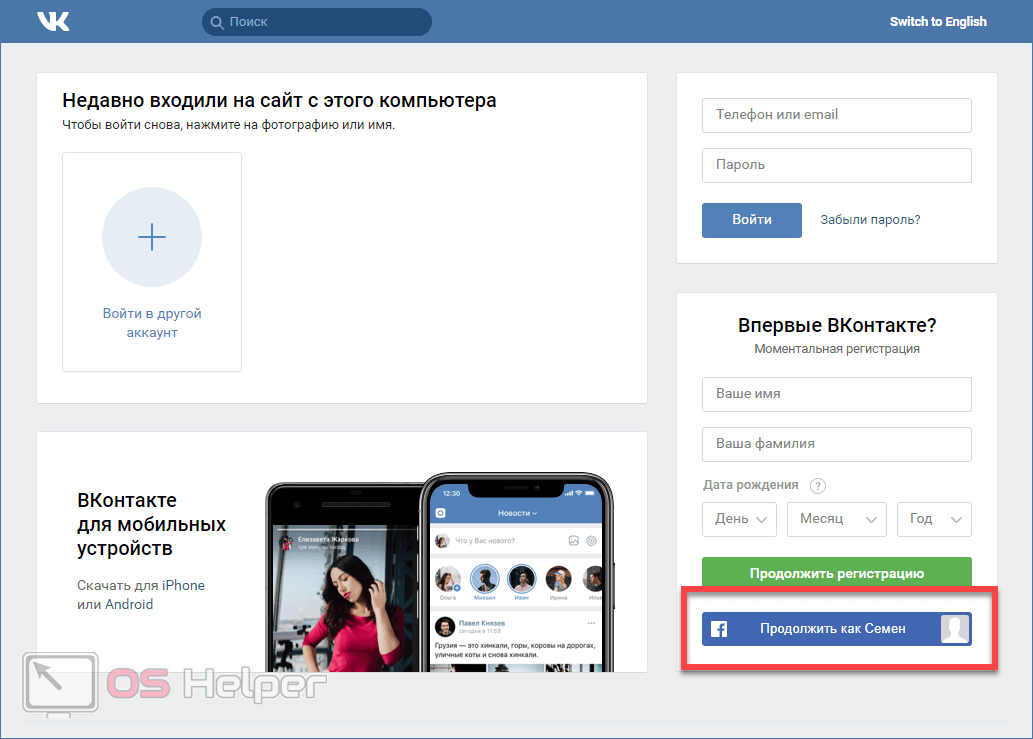Open the Год year dropdown
This screenshot has height=739, width=1033.
[x=934, y=519]
